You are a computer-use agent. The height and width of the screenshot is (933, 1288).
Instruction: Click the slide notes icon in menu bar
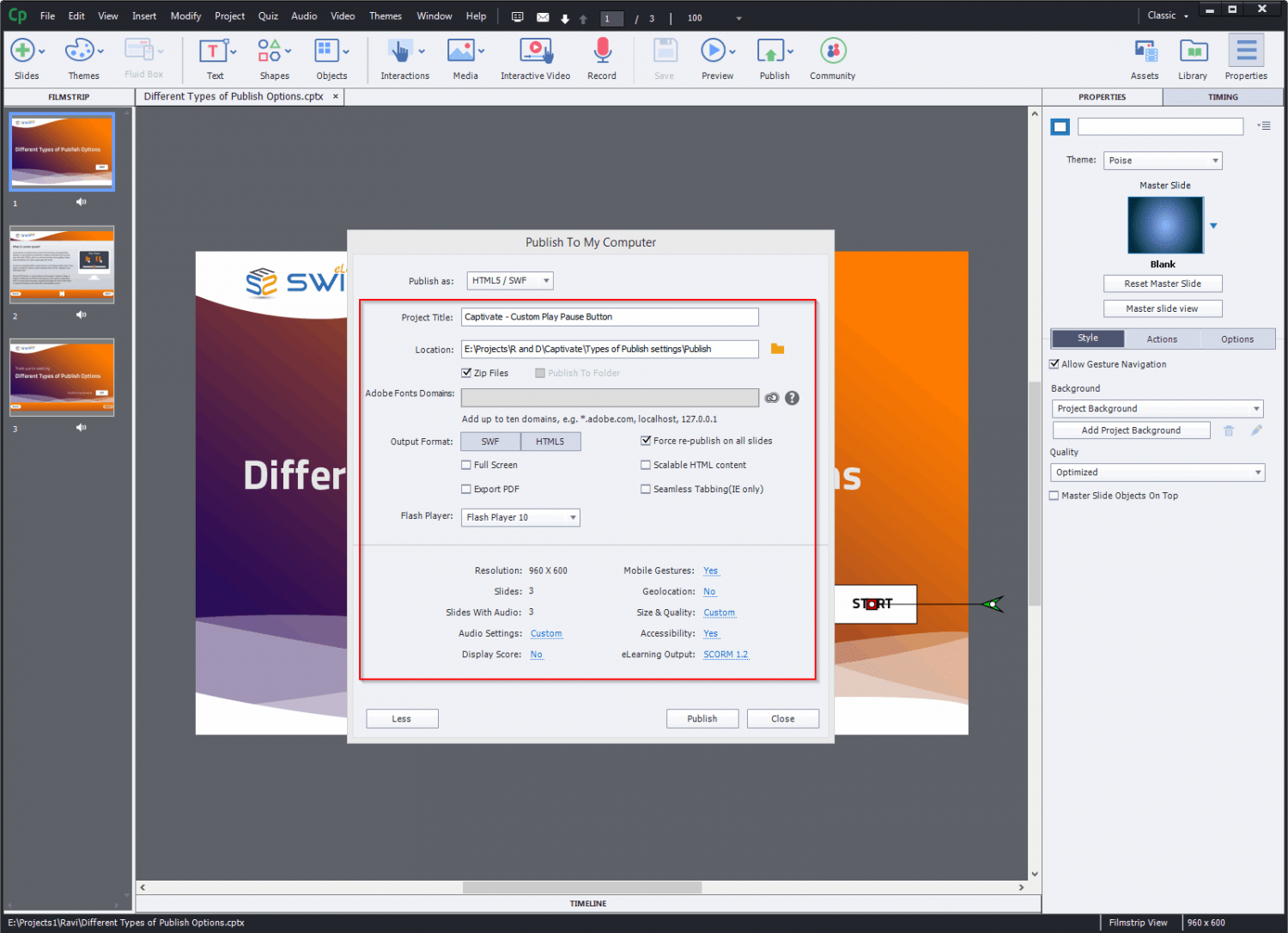(x=517, y=17)
